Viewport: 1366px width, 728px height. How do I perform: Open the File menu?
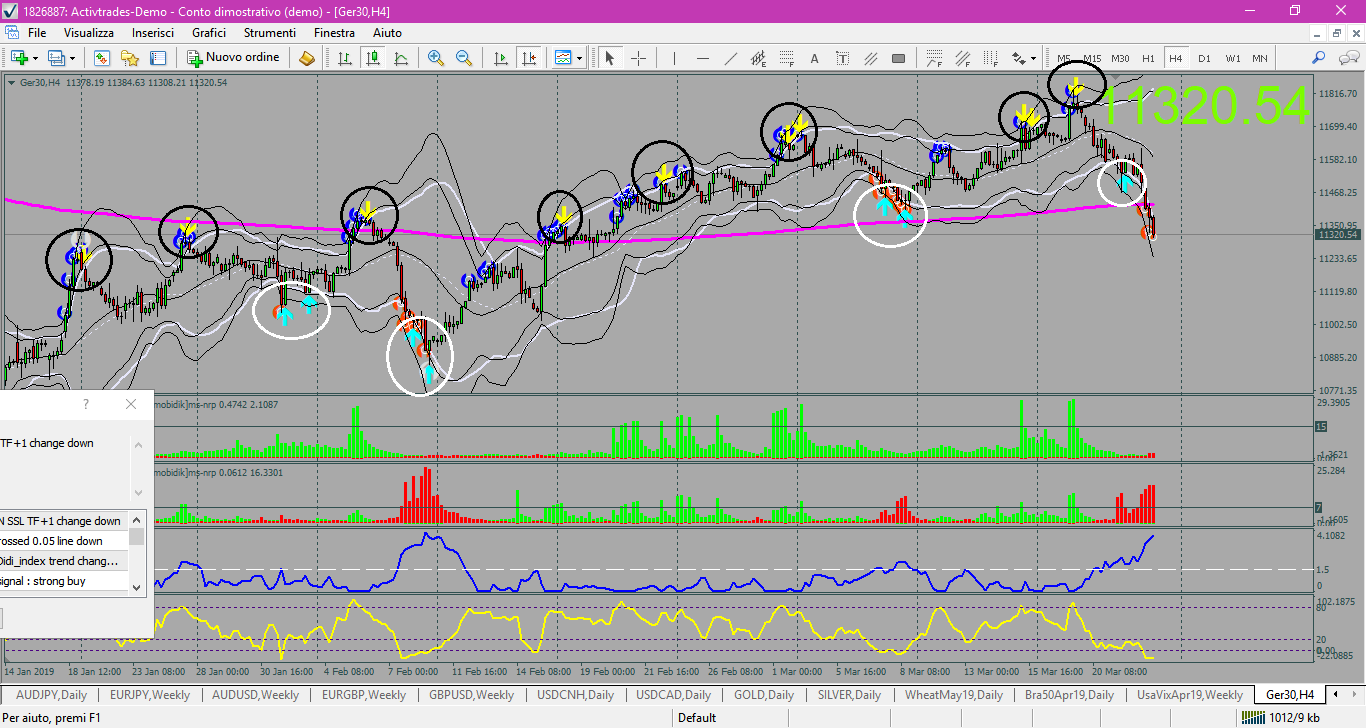(x=37, y=33)
